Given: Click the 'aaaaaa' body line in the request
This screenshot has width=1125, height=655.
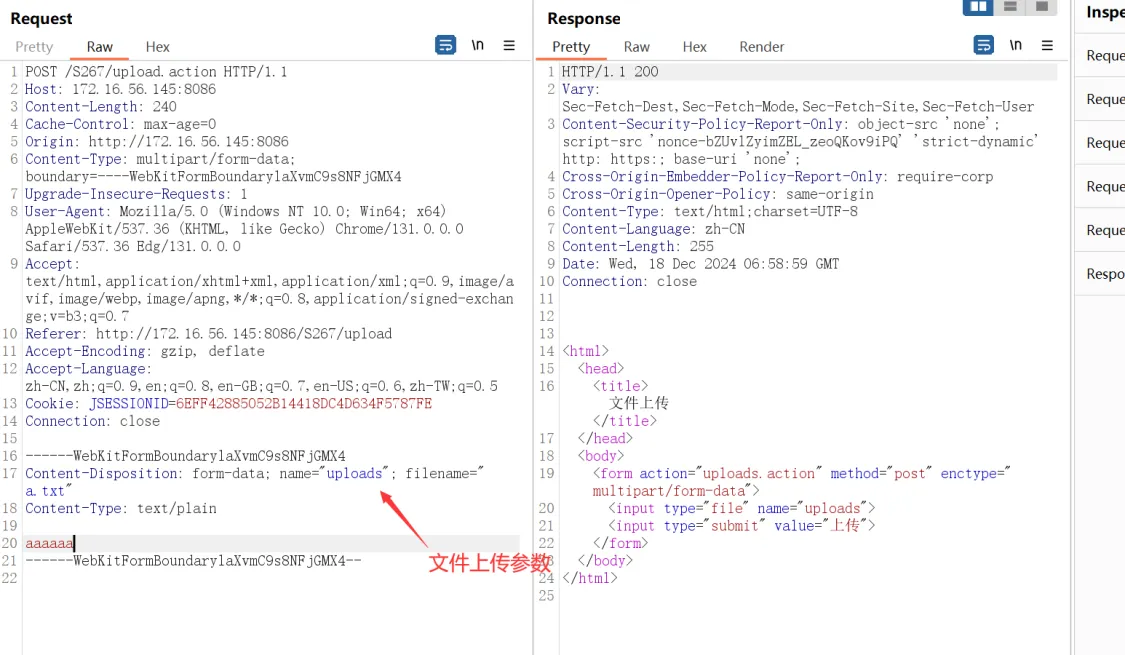Looking at the screenshot, I should pyautogui.click(x=49, y=543).
